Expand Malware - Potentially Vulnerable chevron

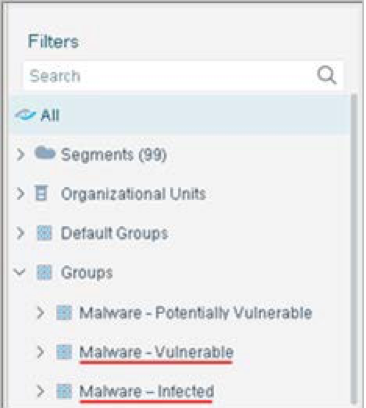40,313
